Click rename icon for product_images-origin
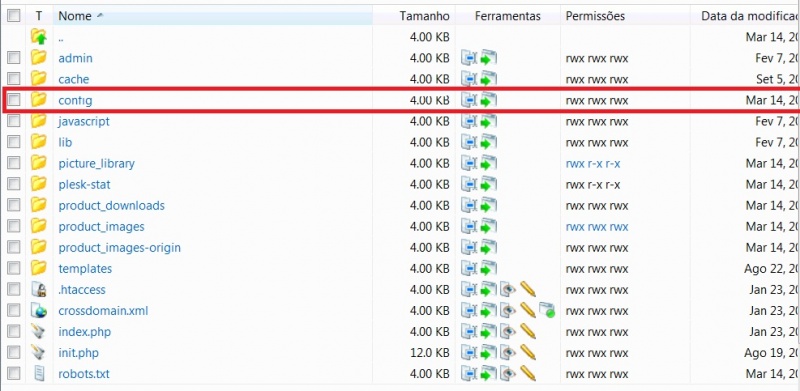Viewport: 800px width, 391px height. pyautogui.click(x=468, y=248)
